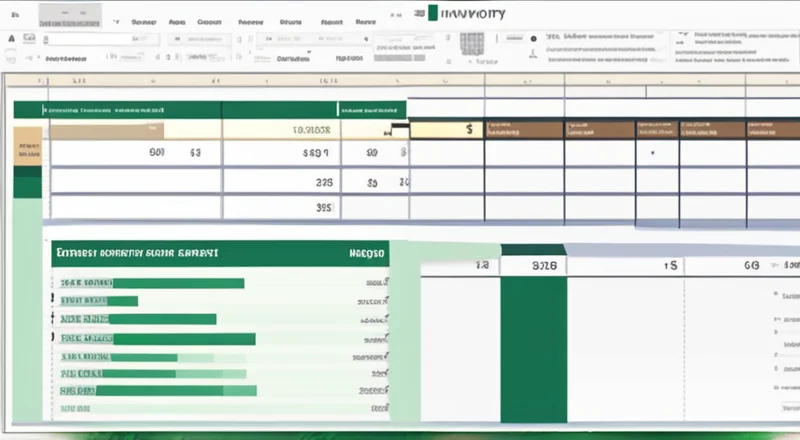Click the small dot marker in the brown-header table
This screenshot has height=440, width=800.
point(652,154)
